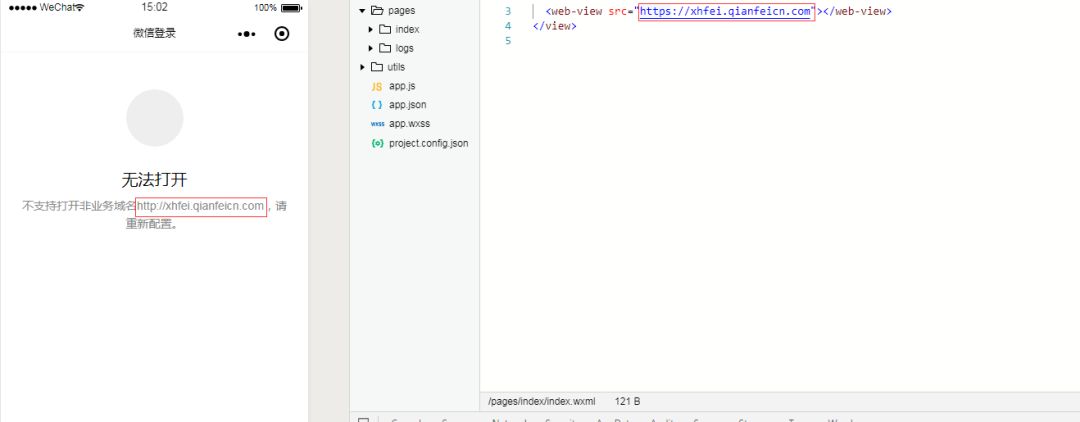Open the project.config.json file name
Image resolution: width=1080 pixels, height=422 pixels.
(x=428, y=143)
